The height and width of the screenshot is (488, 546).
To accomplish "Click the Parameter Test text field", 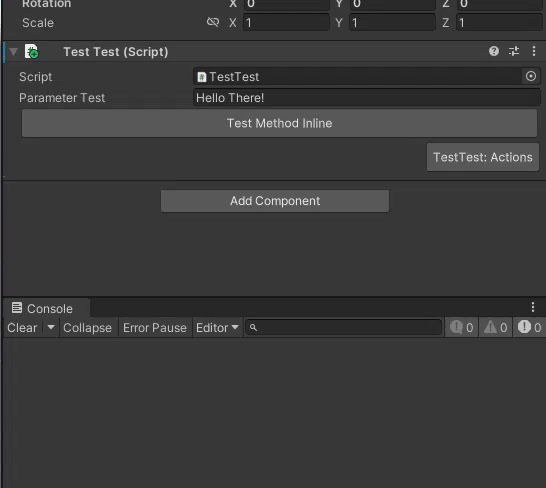I will pyautogui.click(x=367, y=98).
